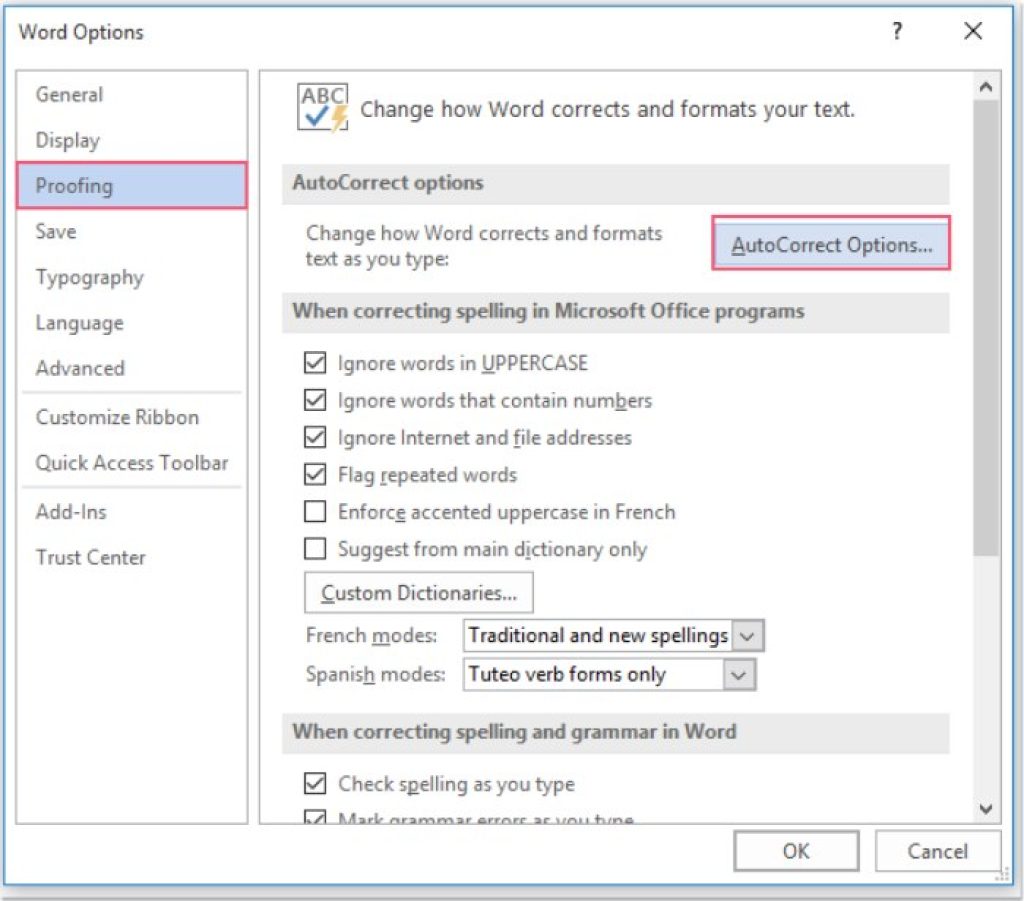The width and height of the screenshot is (1024, 901).
Task: Disable Ignore Internet and file addresses
Action: (316, 437)
